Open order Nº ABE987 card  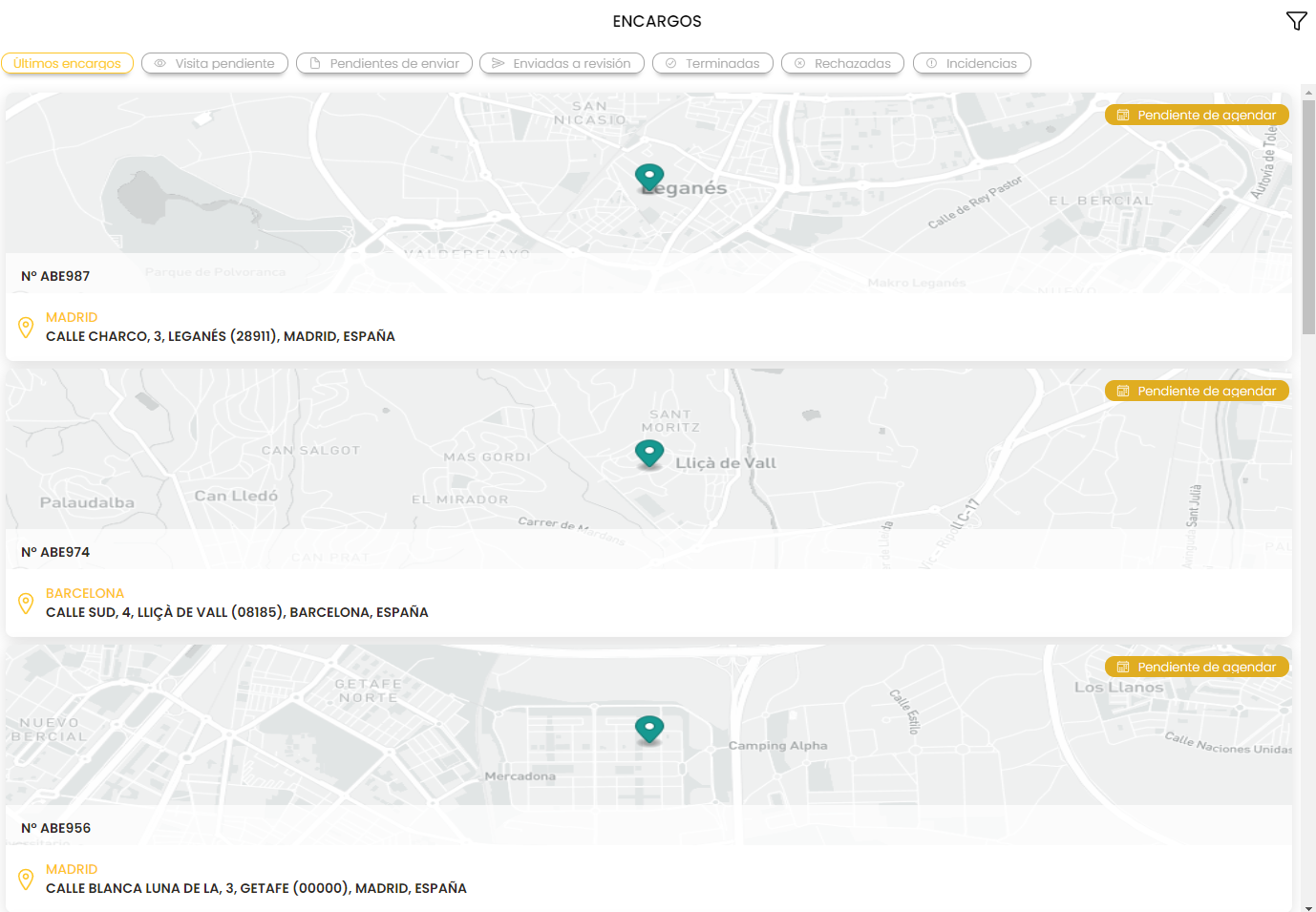(x=55, y=276)
